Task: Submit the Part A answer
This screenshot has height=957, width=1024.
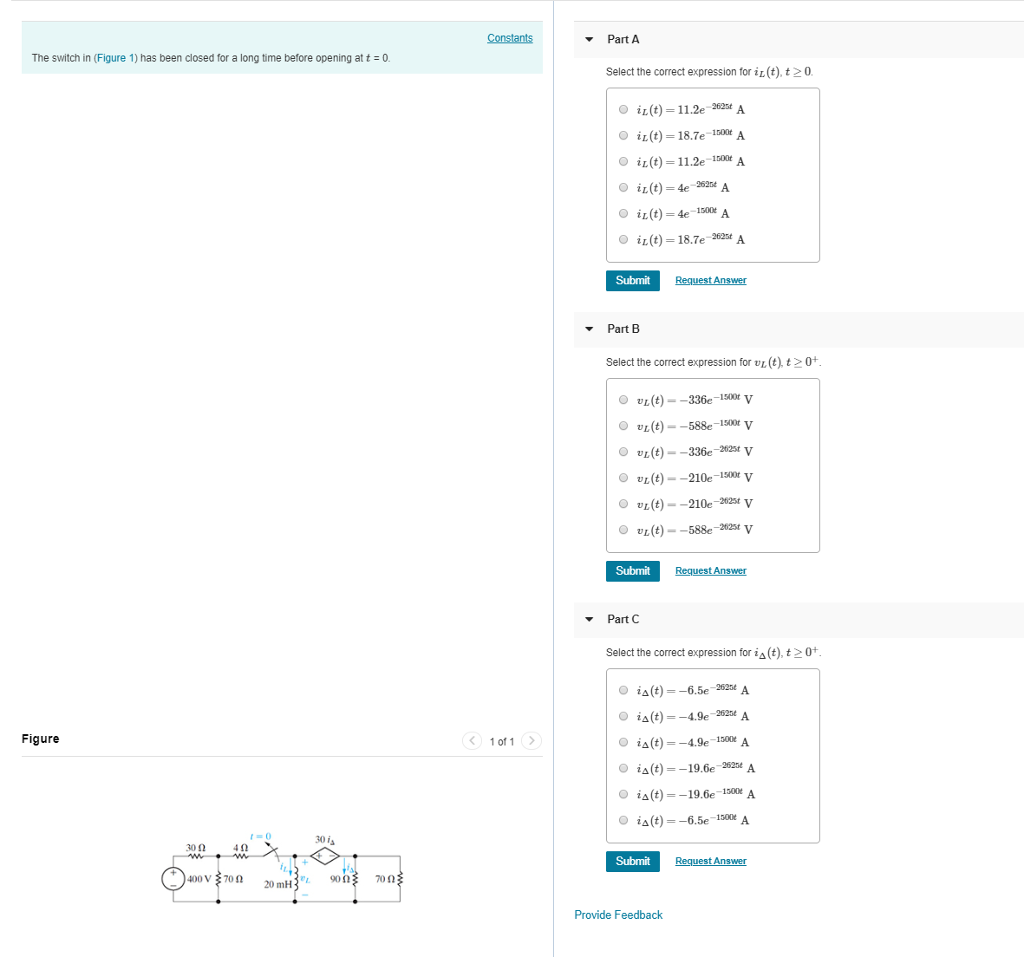Action: [632, 280]
